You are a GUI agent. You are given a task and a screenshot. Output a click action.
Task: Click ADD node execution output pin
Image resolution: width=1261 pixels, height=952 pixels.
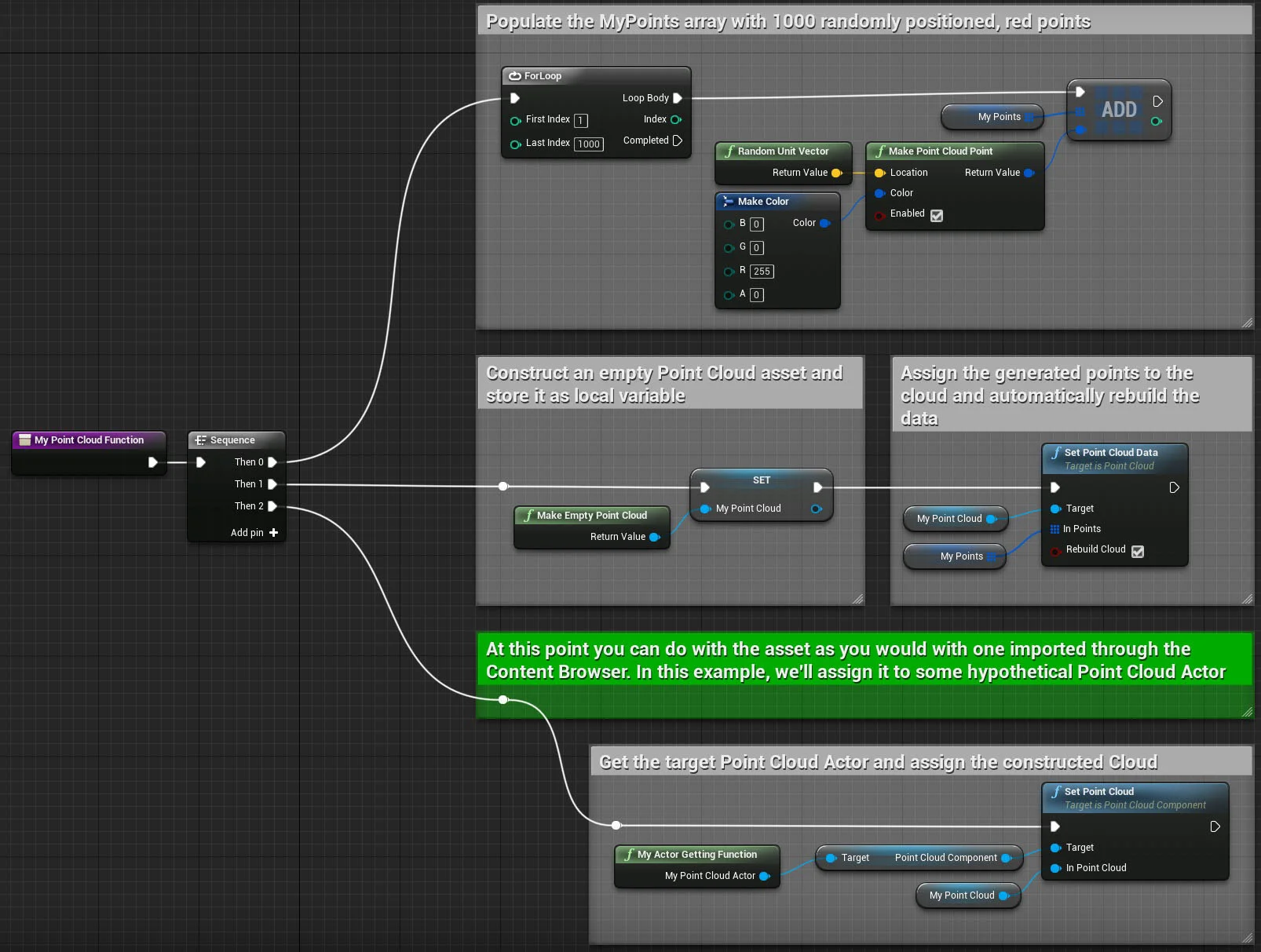(1157, 101)
